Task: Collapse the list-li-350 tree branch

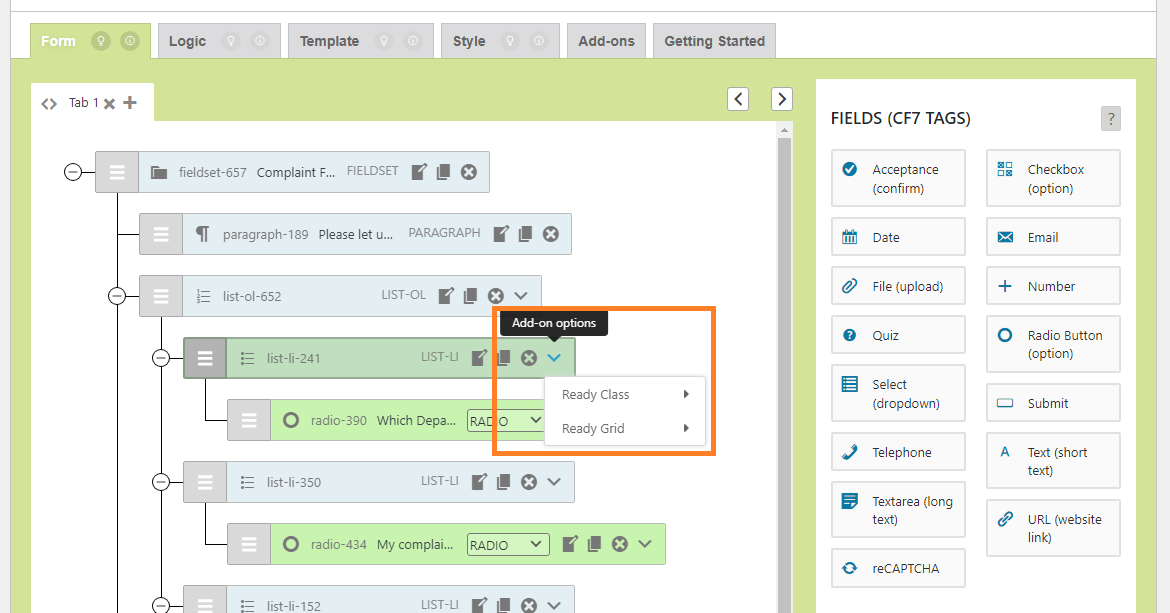Action: (x=161, y=482)
